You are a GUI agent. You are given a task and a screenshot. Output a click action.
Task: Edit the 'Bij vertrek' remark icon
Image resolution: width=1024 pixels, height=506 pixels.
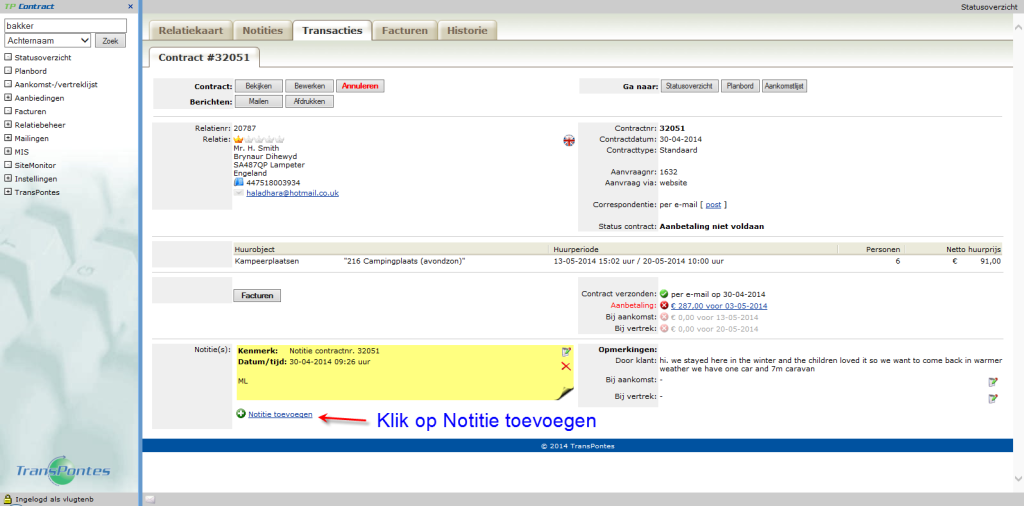[992, 399]
